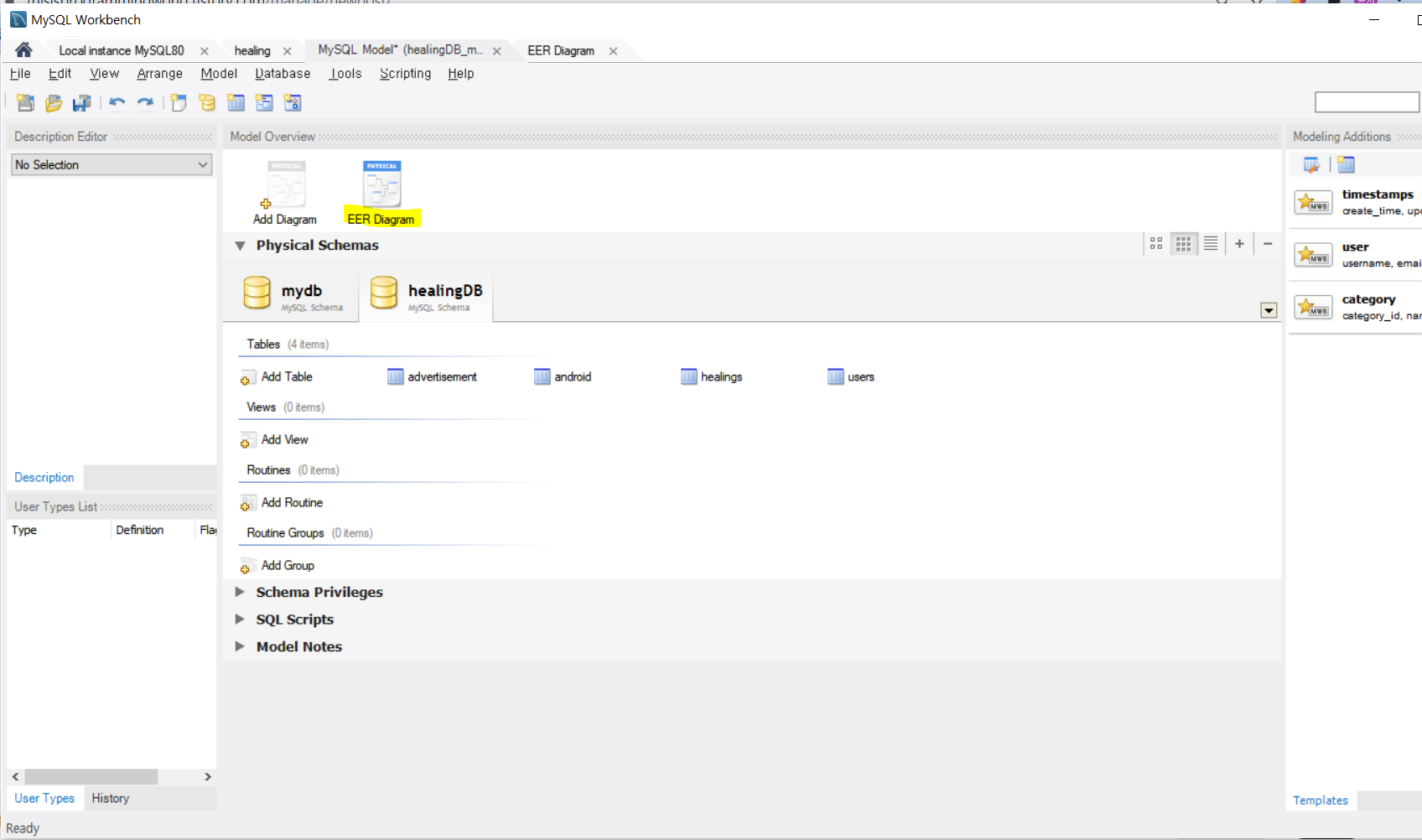The image size is (1422, 840).
Task: Open the File menu
Action: 20,74
